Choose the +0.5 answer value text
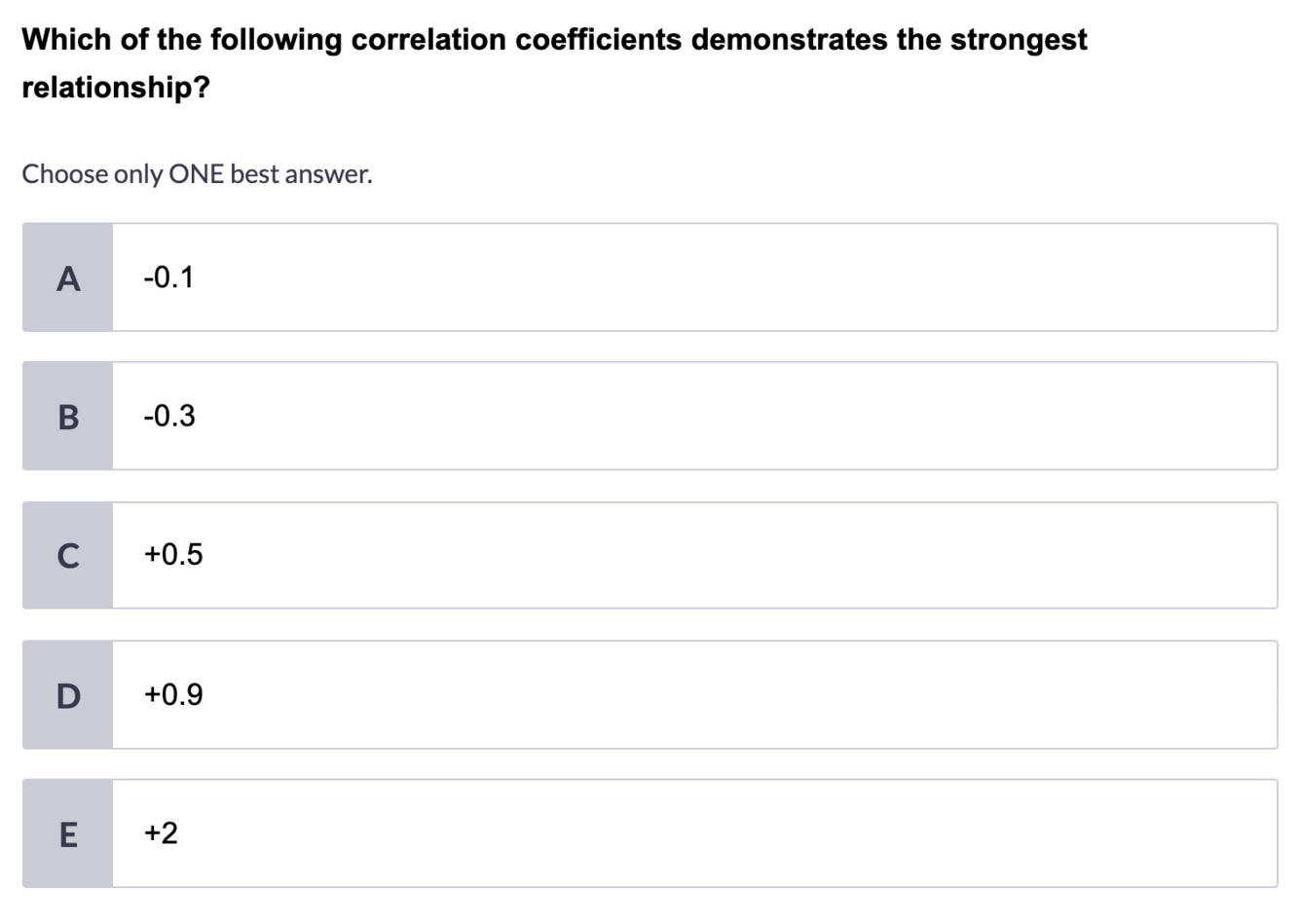This screenshot has width=1299, height=924. pyautogui.click(x=173, y=555)
